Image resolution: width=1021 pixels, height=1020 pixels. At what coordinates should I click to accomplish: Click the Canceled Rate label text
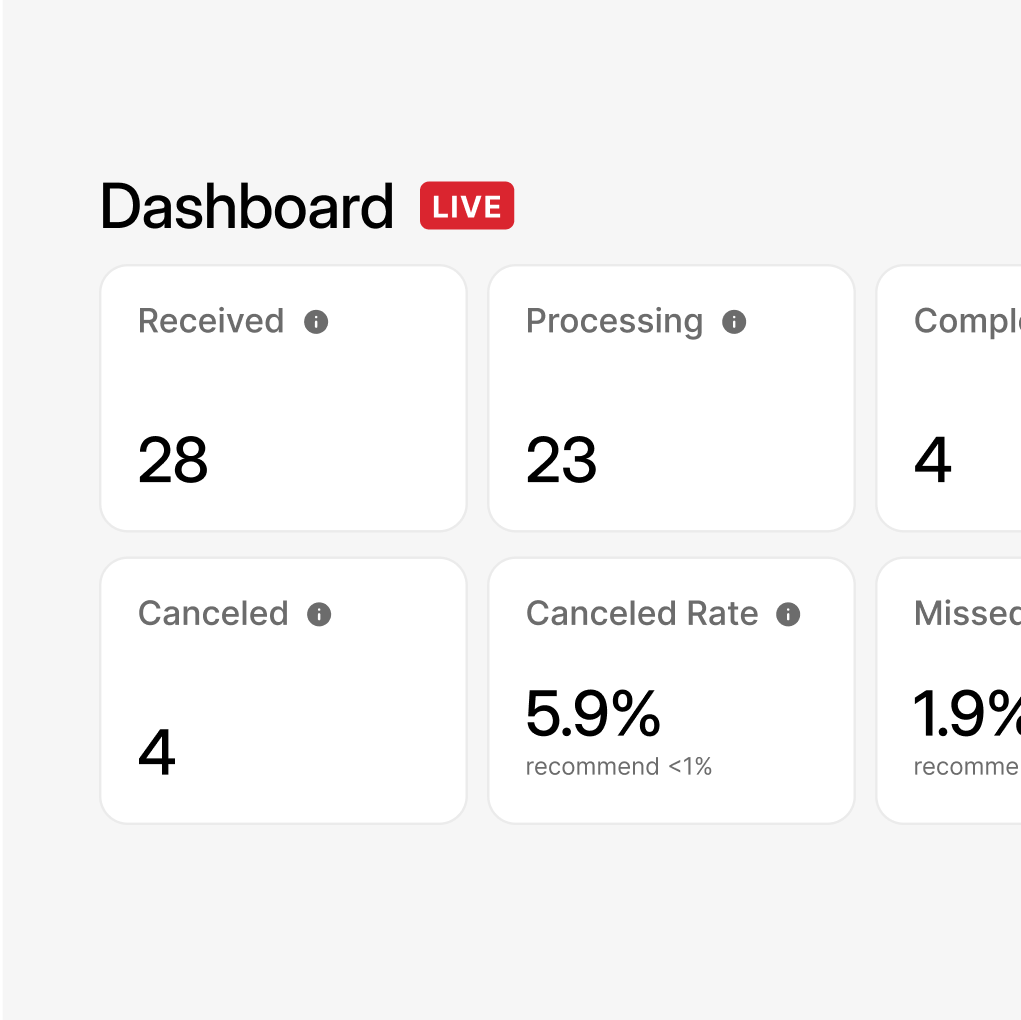pyautogui.click(x=642, y=613)
